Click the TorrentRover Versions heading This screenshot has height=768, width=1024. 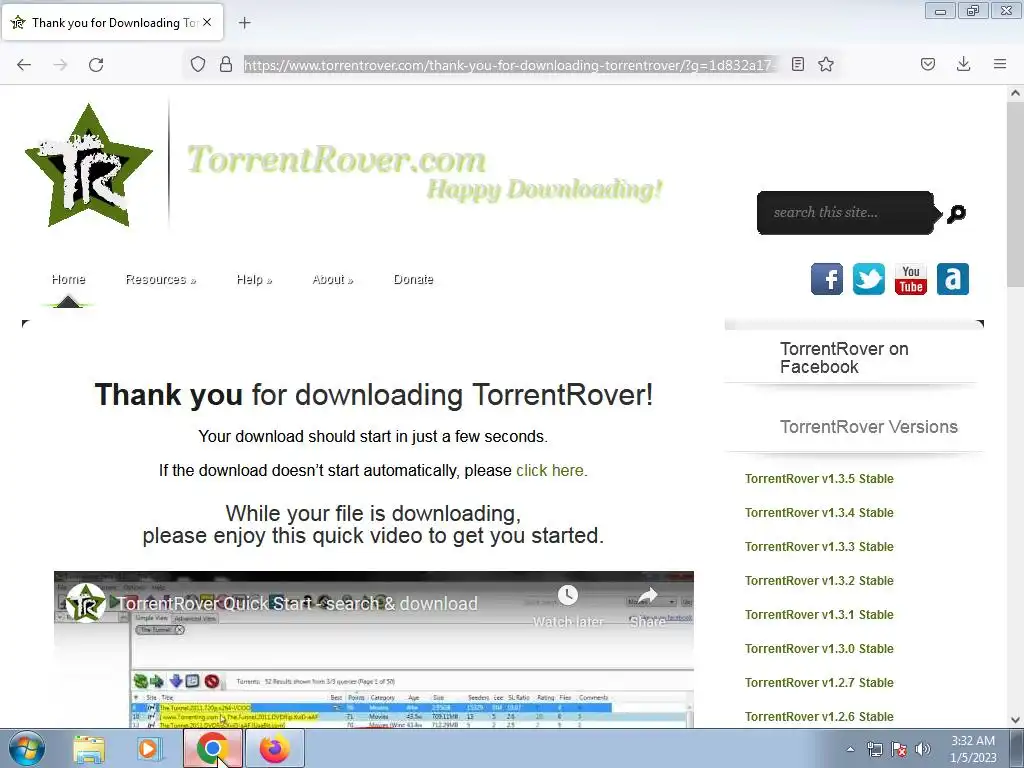869,427
